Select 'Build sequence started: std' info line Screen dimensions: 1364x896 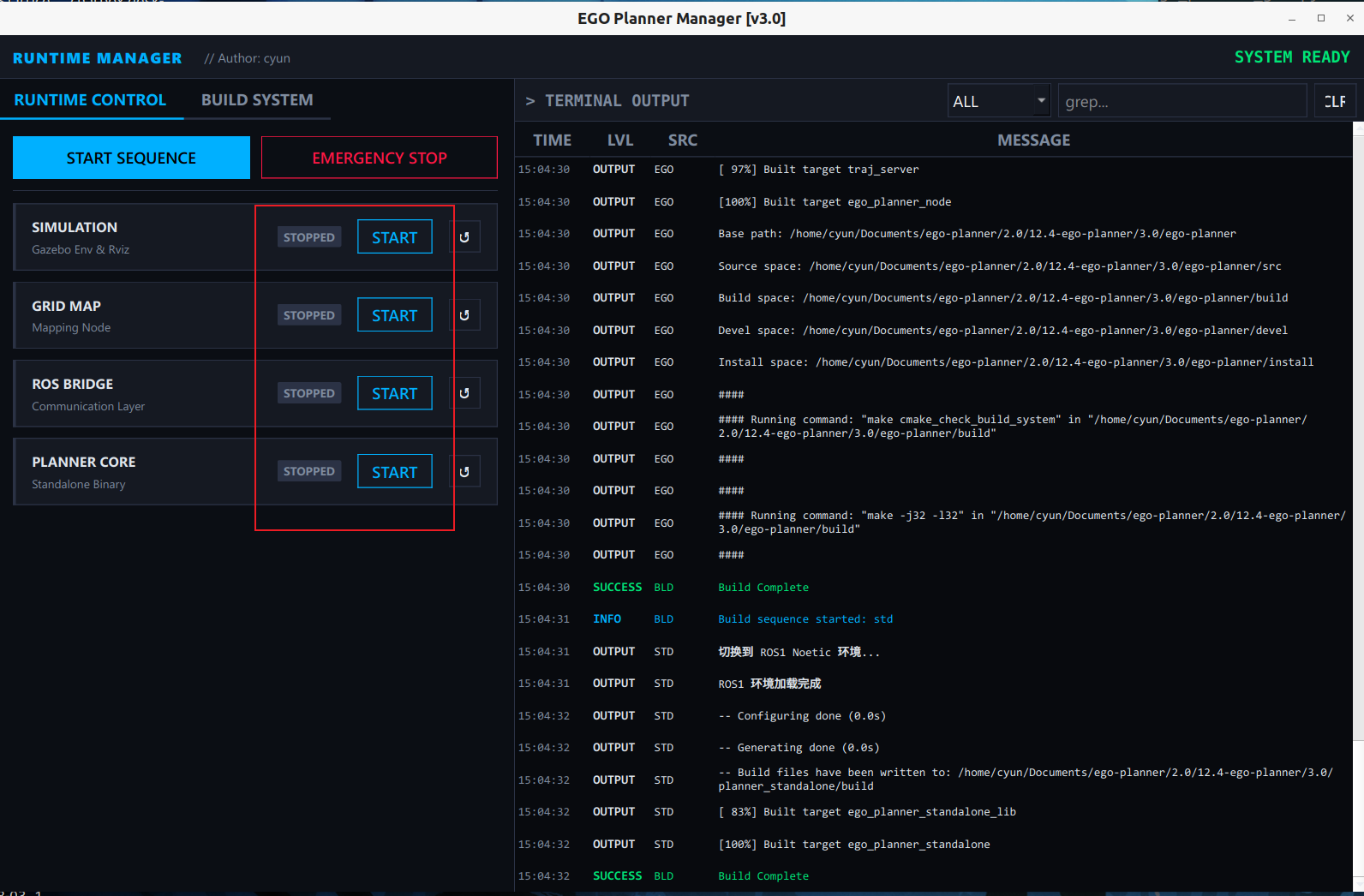pos(805,619)
